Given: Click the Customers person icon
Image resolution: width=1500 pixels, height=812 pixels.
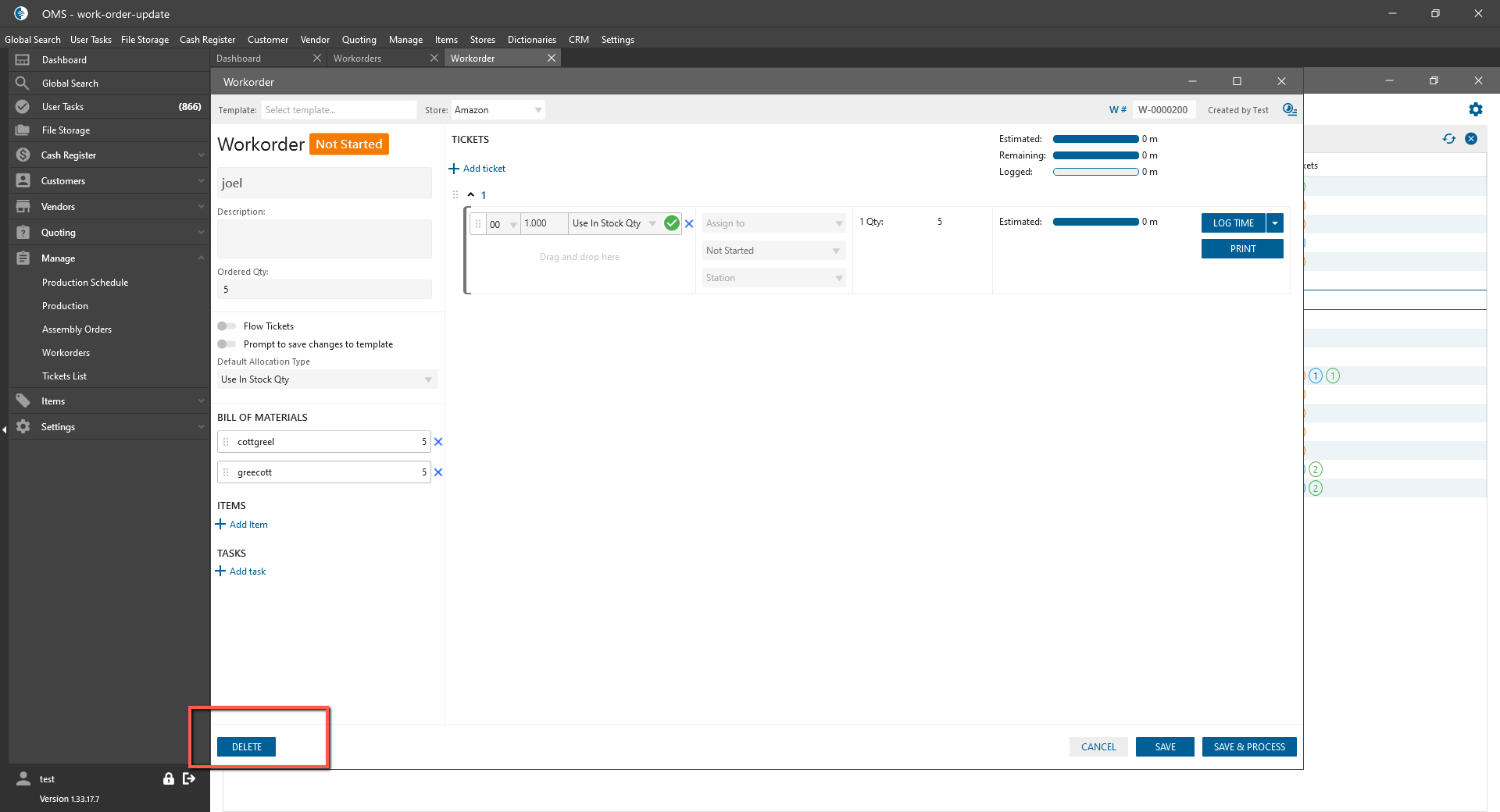Looking at the screenshot, I should pos(23,181).
